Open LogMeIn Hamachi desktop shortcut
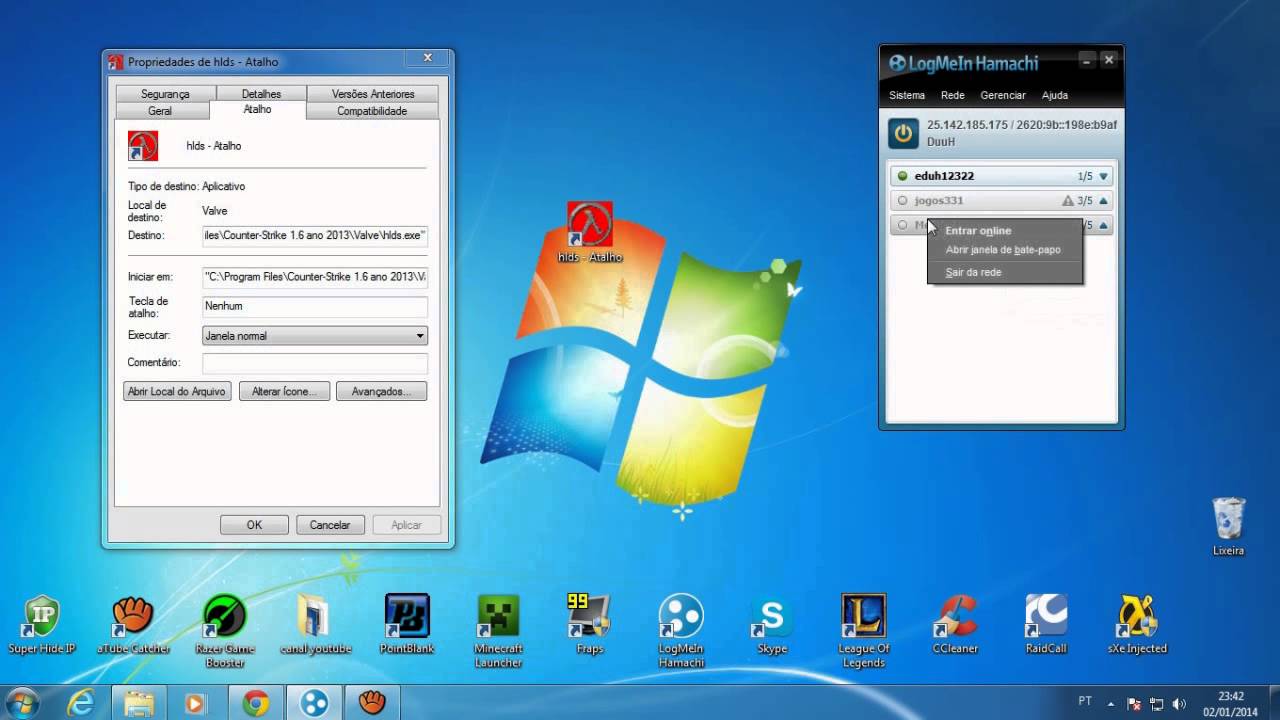 pyautogui.click(x=681, y=631)
